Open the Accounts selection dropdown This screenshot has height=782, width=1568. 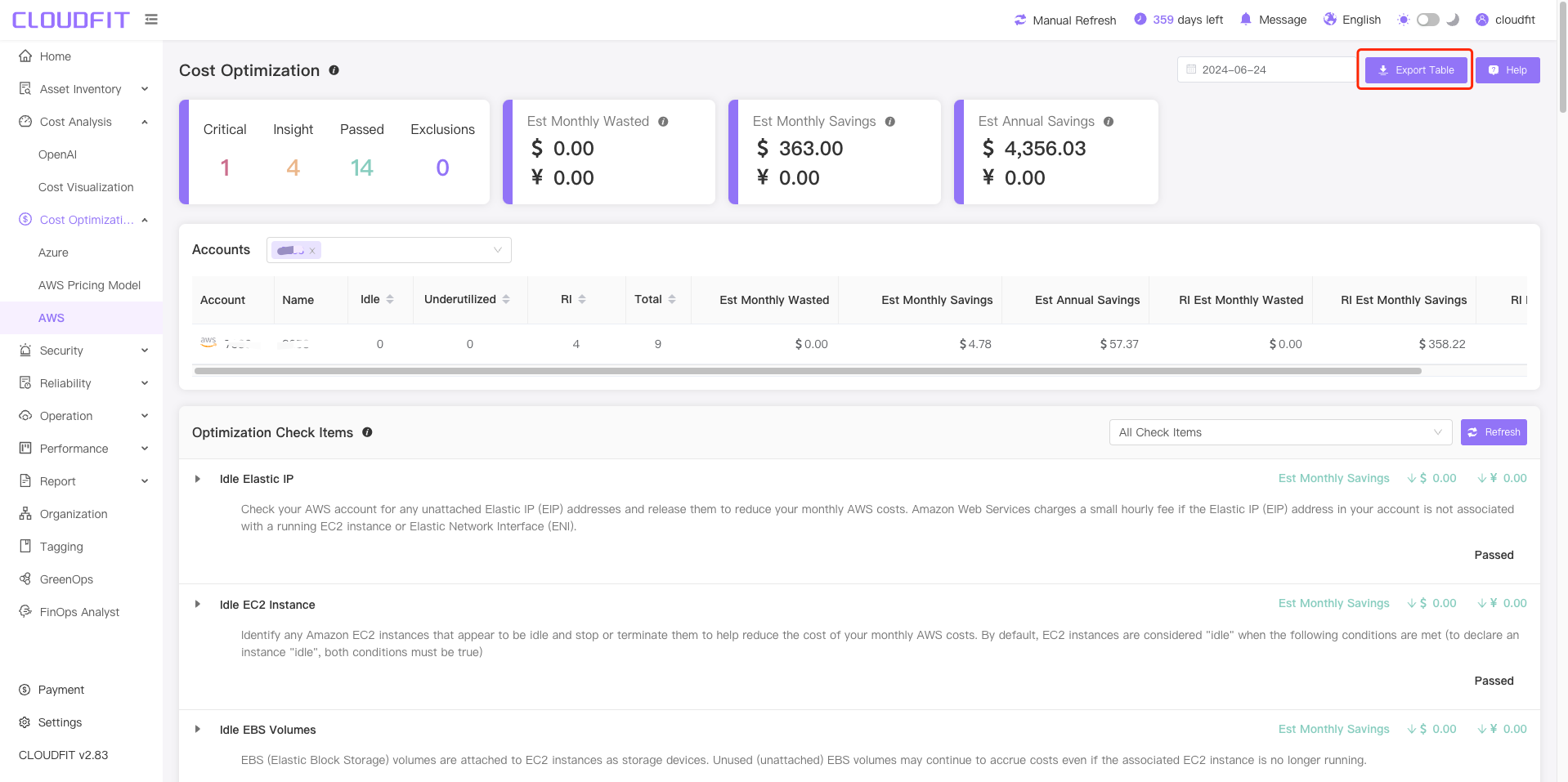click(389, 250)
